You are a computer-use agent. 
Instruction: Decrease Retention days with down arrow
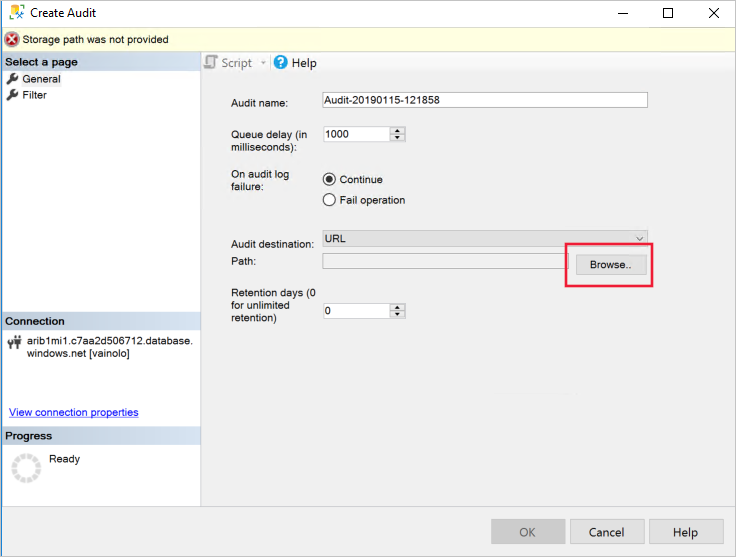point(398,314)
